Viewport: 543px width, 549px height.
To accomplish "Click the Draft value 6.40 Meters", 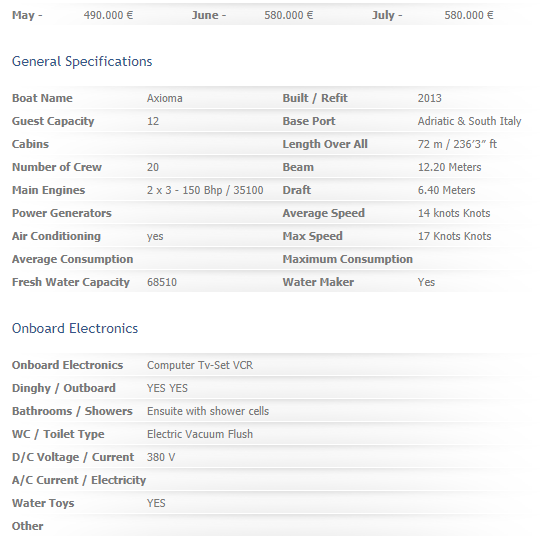I will click(x=446, y=190).
